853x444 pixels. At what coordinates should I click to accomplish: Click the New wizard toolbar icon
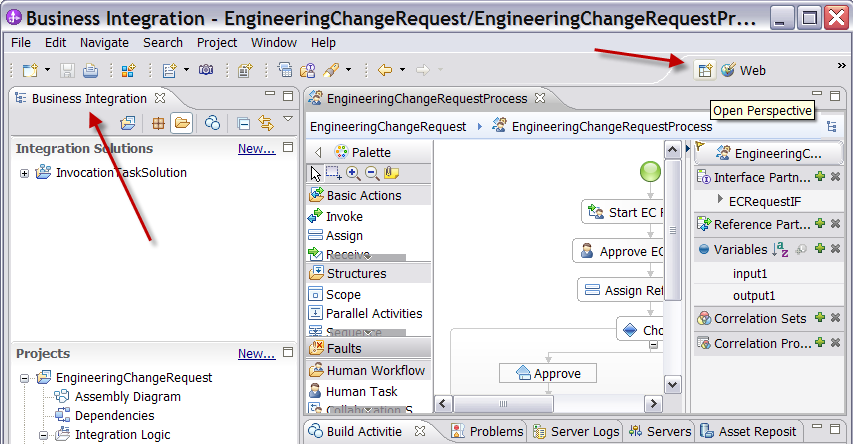30,70
